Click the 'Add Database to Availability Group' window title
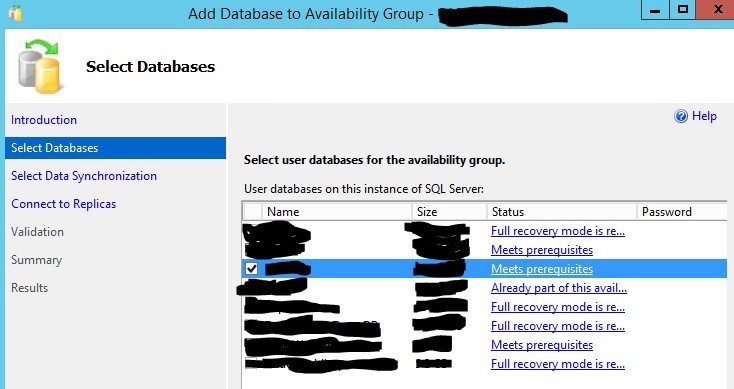The image size is (734, 389). [x=306, y=14]
